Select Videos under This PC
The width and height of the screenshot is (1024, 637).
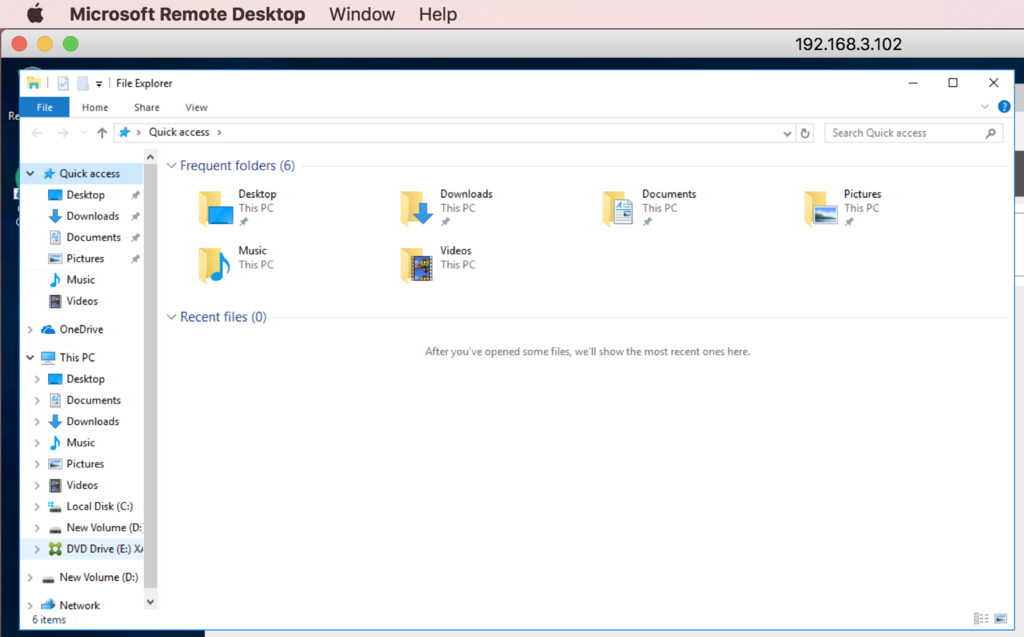click(82, 485)
